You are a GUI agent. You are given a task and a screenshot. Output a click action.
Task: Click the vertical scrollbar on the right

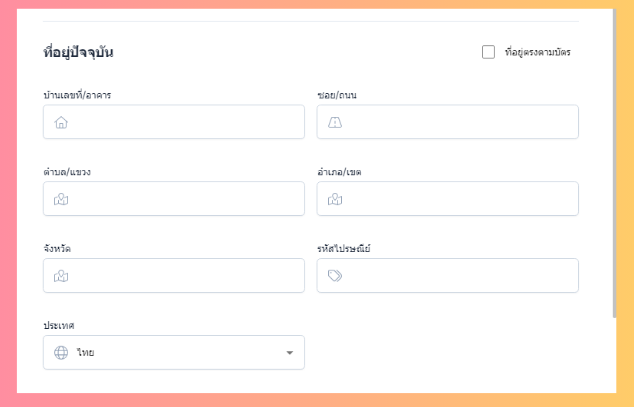(614, 160)
